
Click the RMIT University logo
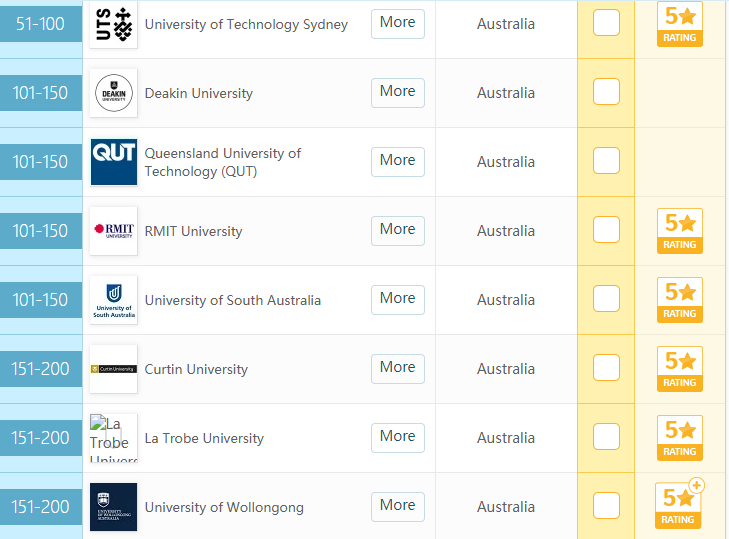(x=113, y=231)
